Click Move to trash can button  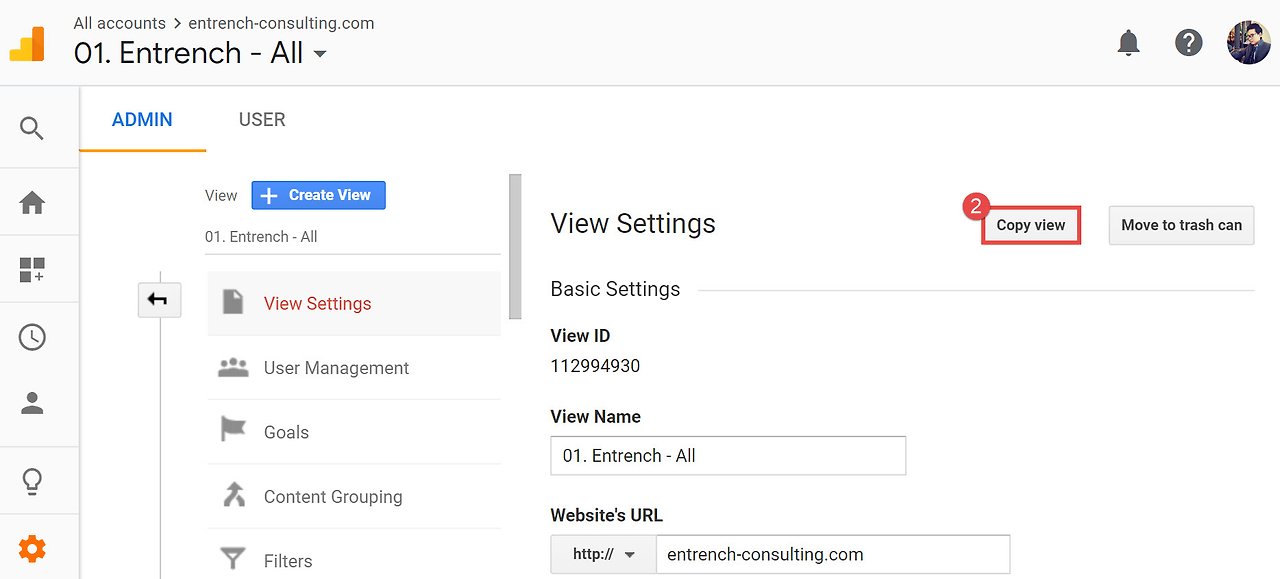tap(1181, 225)
